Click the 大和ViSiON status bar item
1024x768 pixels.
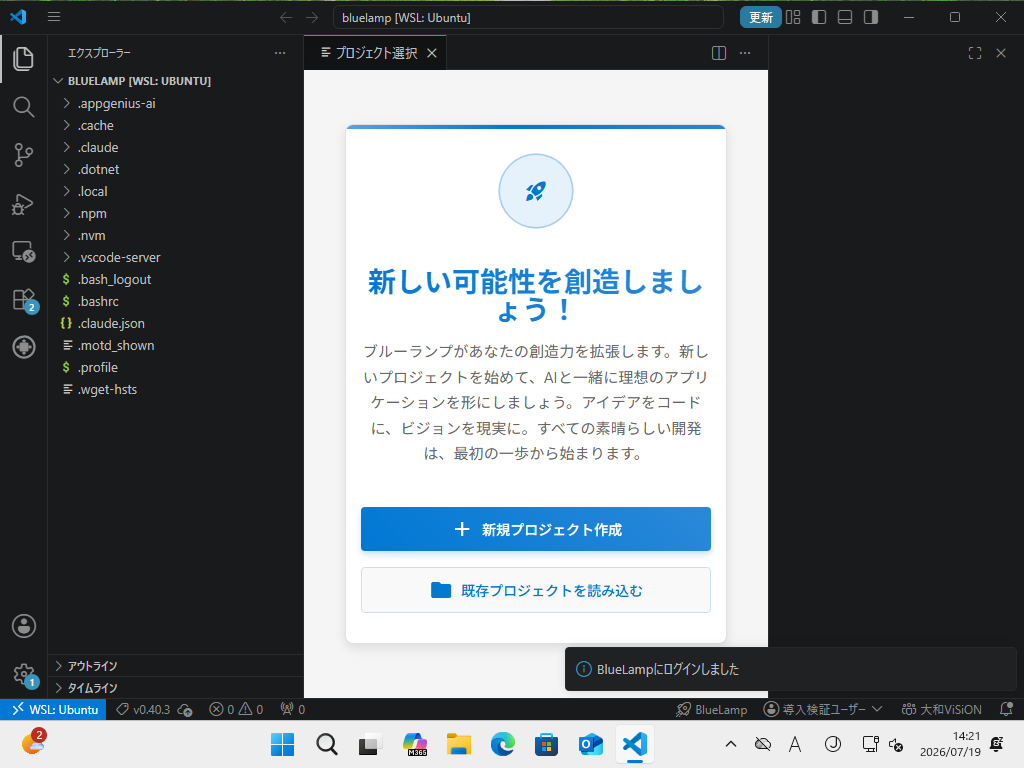[941, 709]
